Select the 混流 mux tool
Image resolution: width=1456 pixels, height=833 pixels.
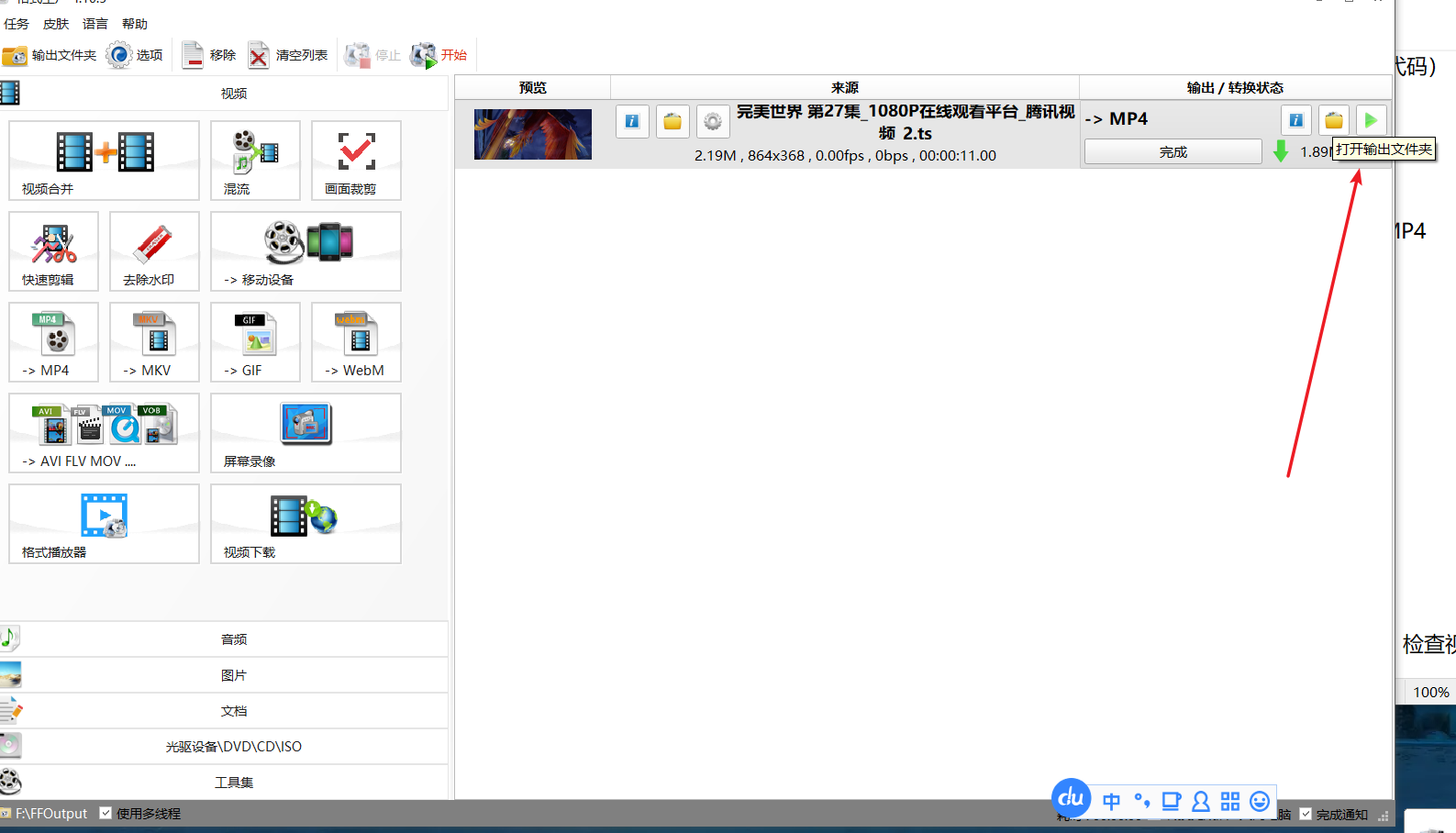click(x=255, y=161)
